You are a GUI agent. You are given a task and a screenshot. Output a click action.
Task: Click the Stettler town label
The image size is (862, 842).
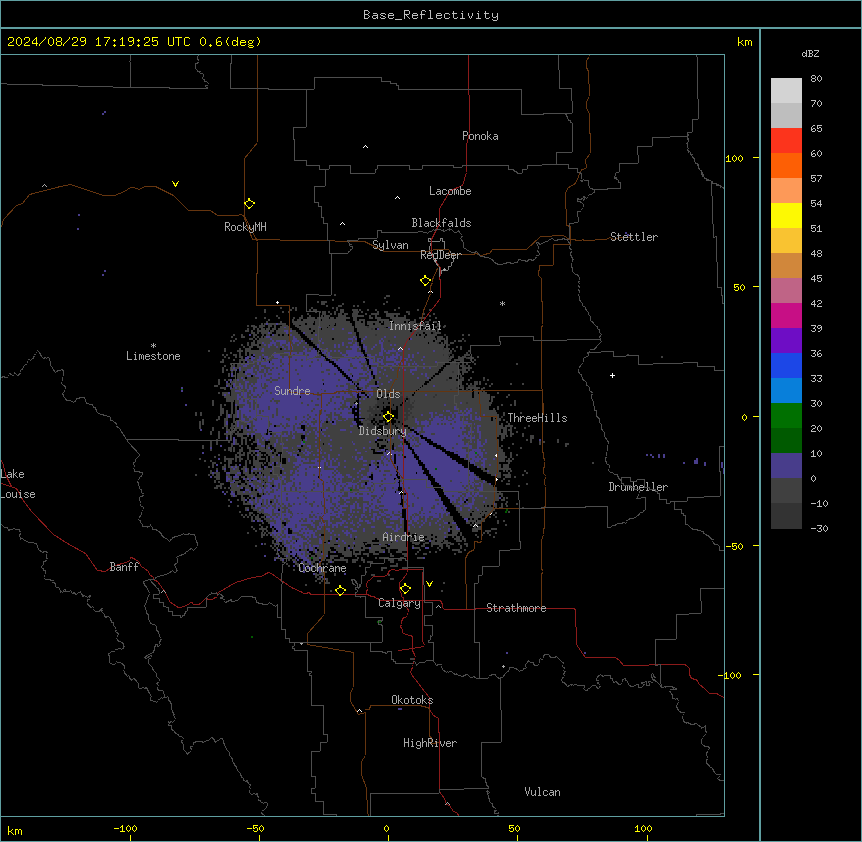point(634,237)
